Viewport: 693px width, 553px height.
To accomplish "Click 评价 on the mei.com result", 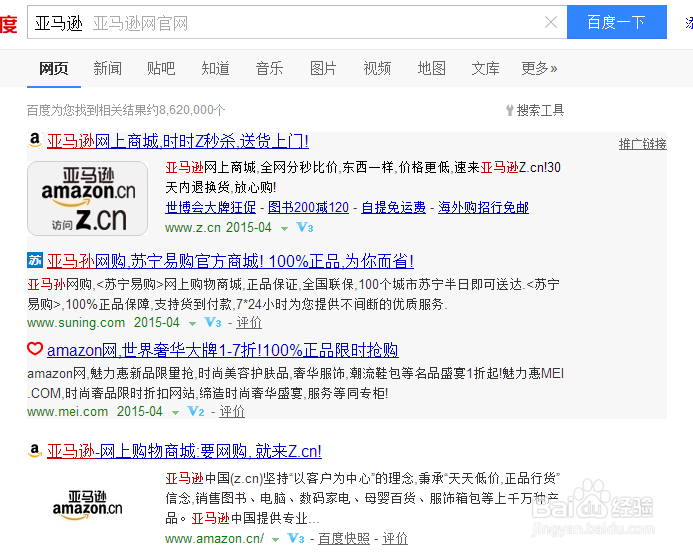I will click(232, 412).
